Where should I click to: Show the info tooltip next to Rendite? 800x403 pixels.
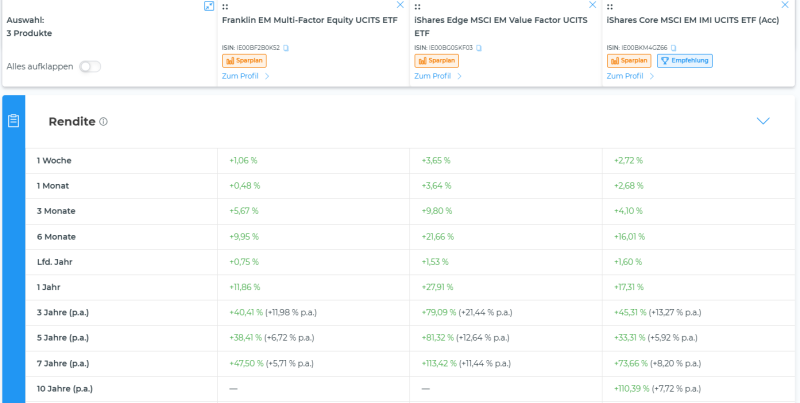pyautogui.click(x=104, y=122)
